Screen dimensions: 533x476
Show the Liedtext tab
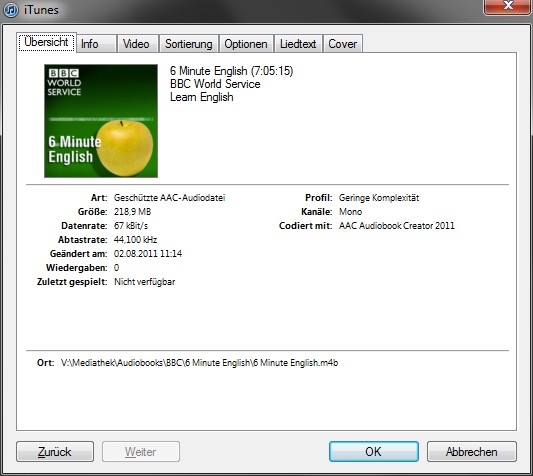click(298, 44)
